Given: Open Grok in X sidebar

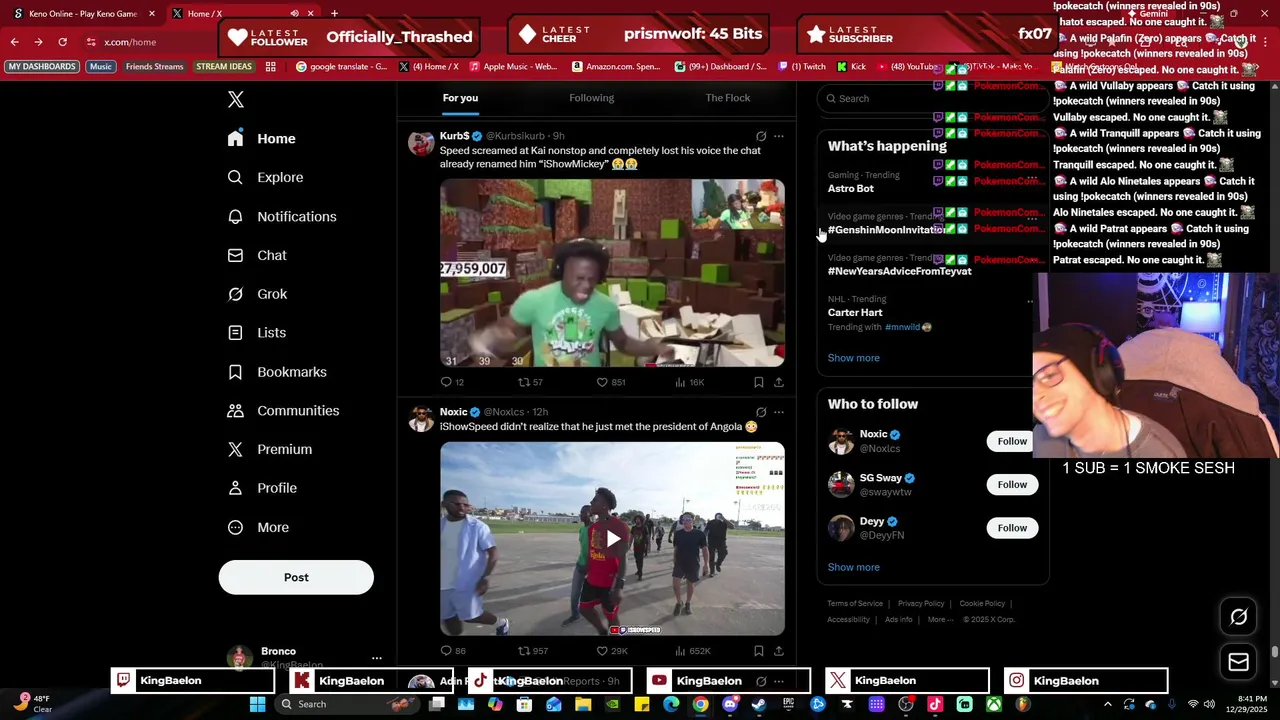Looking at the screenshot, I should pyautogui.click(x=258, y=294).
